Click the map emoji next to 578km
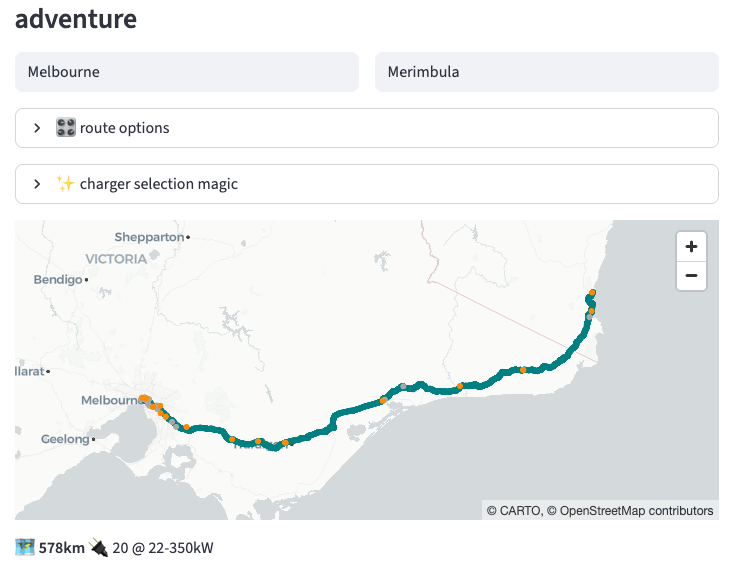Viewport: 738px width, 569px height. (x=25, y=548)
